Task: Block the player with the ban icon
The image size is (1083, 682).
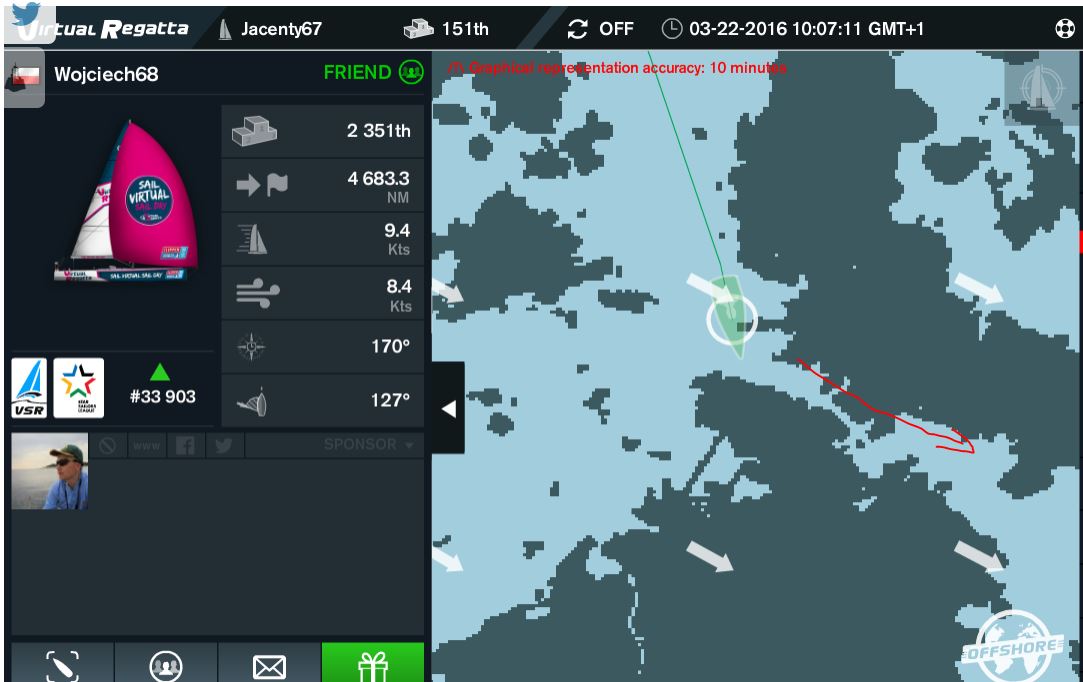Action: click(107, 446)
